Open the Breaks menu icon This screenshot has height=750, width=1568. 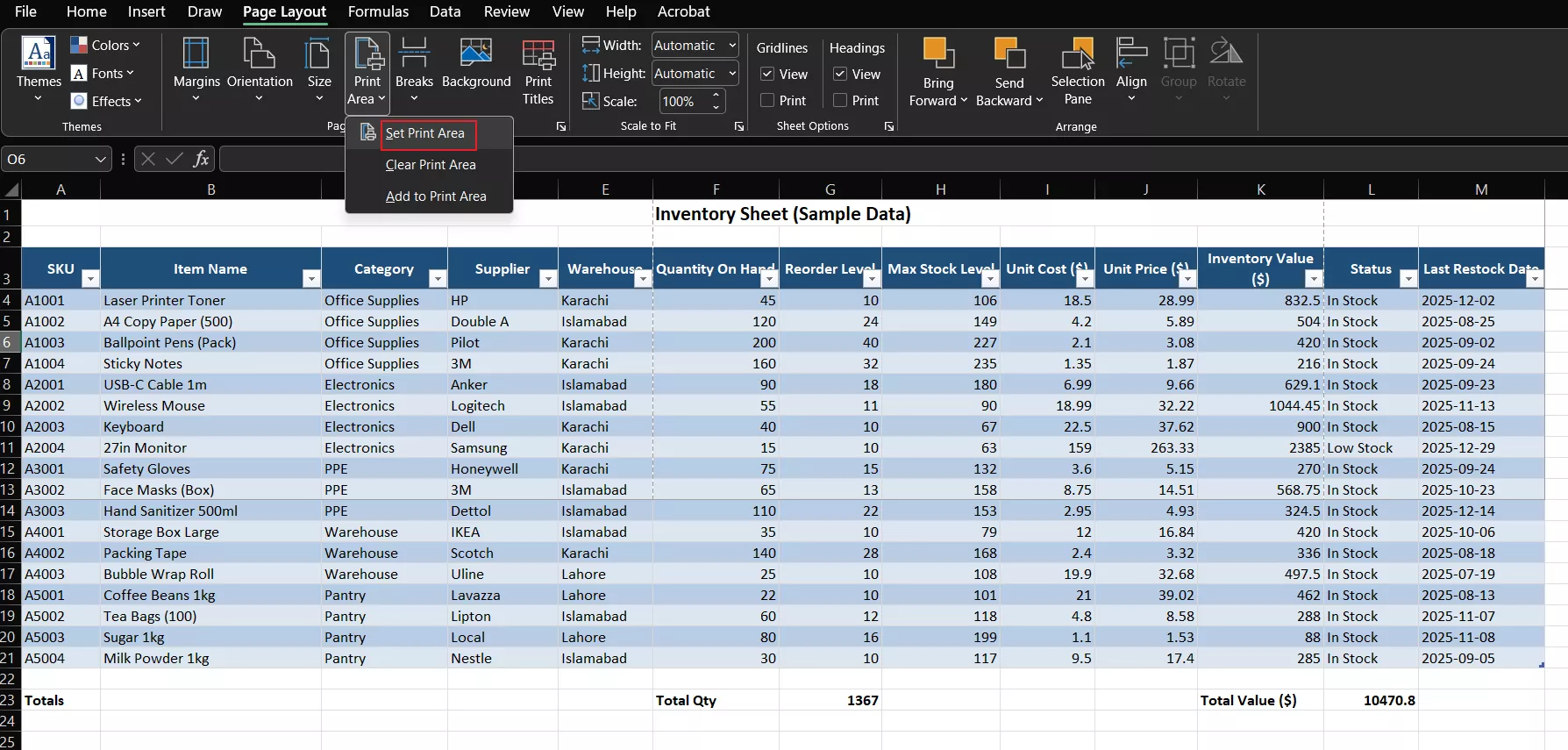(x=414, y=54)
